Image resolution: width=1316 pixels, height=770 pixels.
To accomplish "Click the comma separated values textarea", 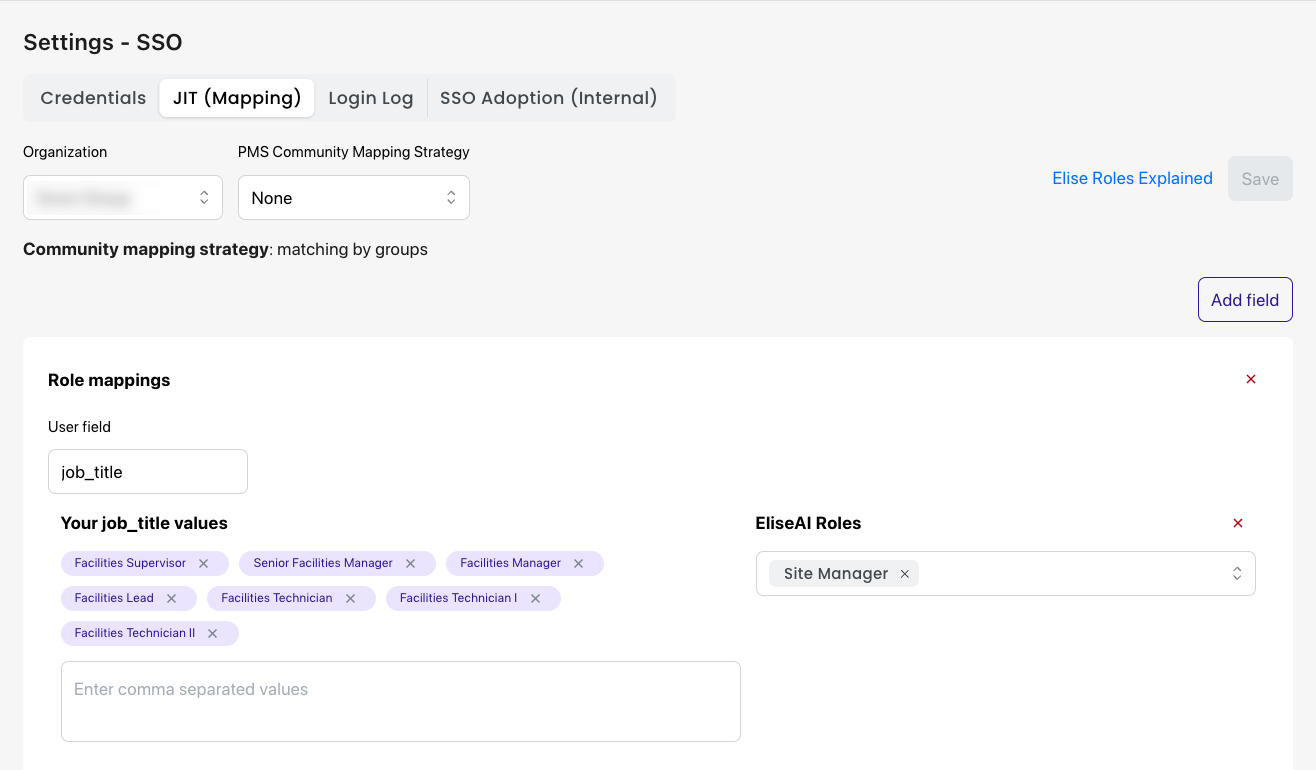I will (401, 701).
